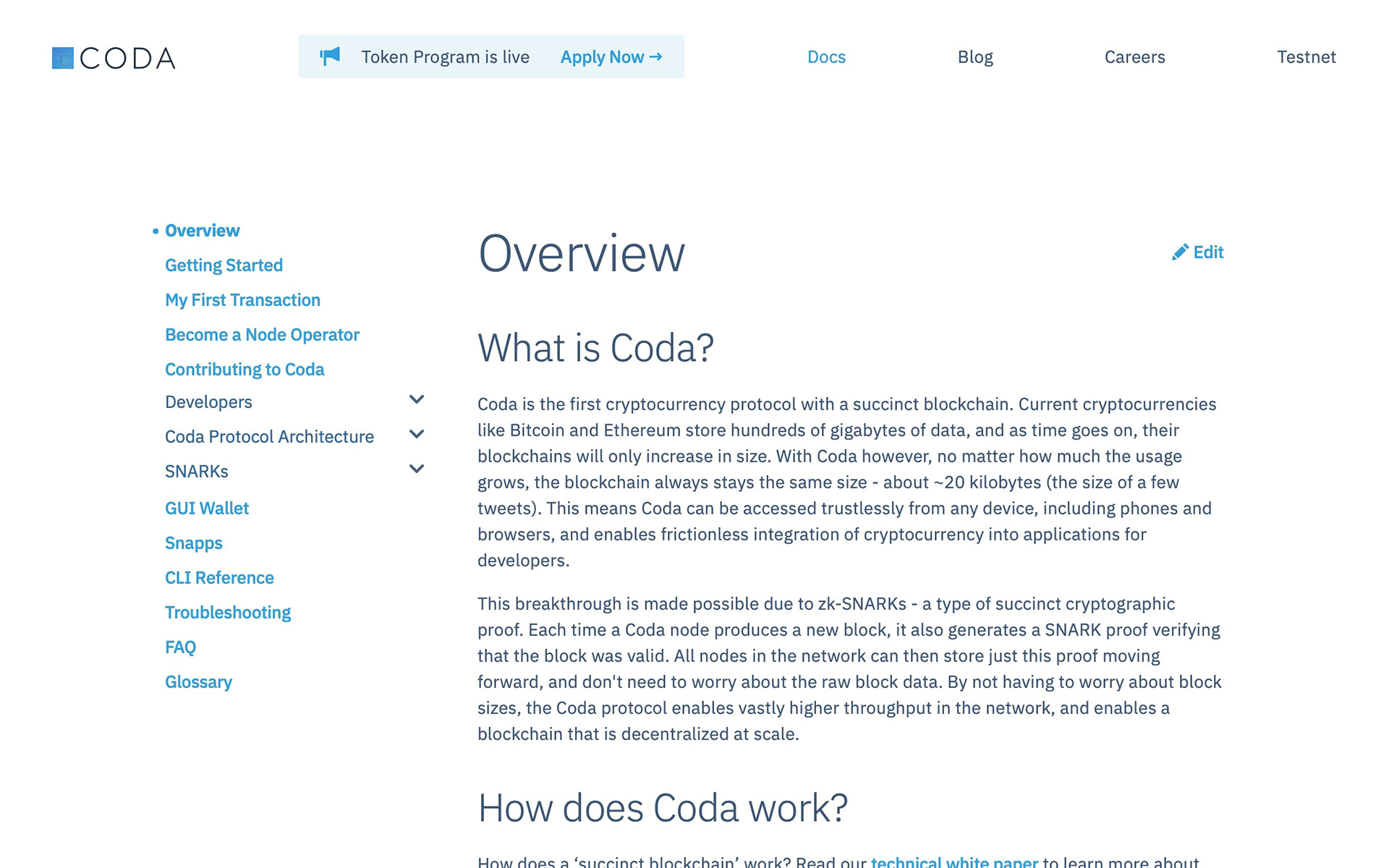
Task: Select Getting Started in sidebar
Action: 224,265
